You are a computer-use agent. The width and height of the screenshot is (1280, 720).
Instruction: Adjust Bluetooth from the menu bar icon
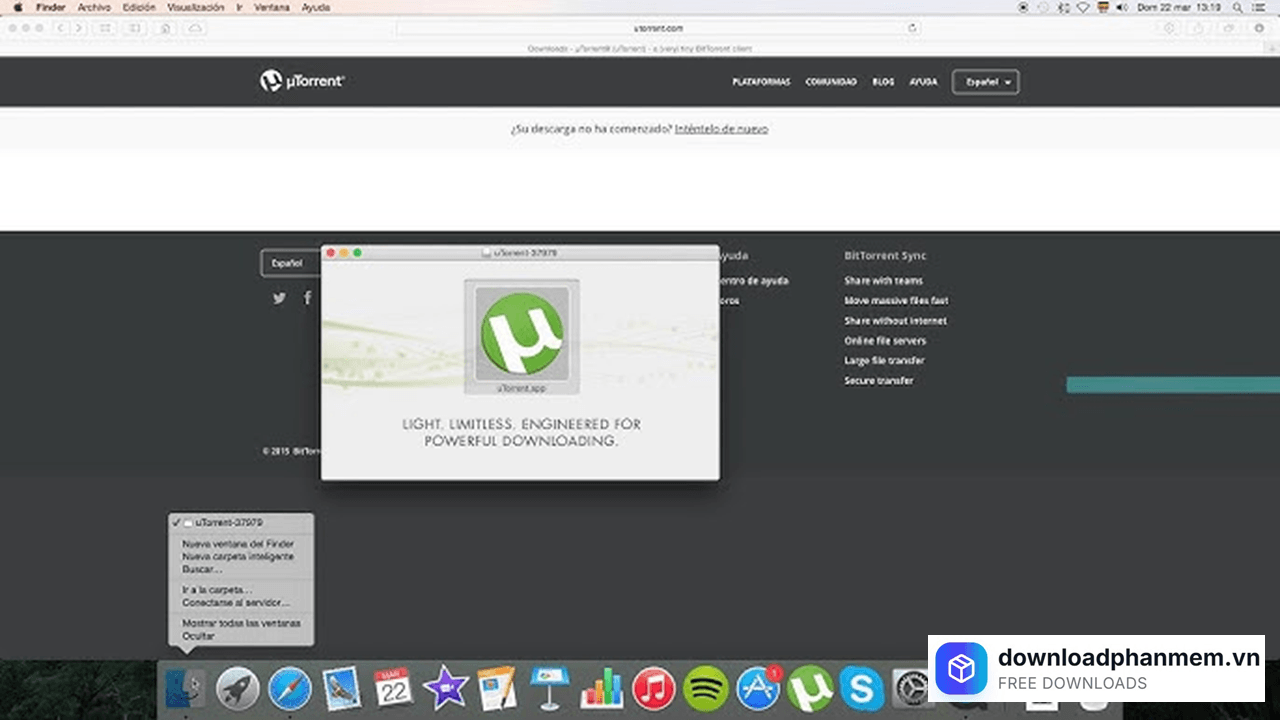[x=1062, y=7]
